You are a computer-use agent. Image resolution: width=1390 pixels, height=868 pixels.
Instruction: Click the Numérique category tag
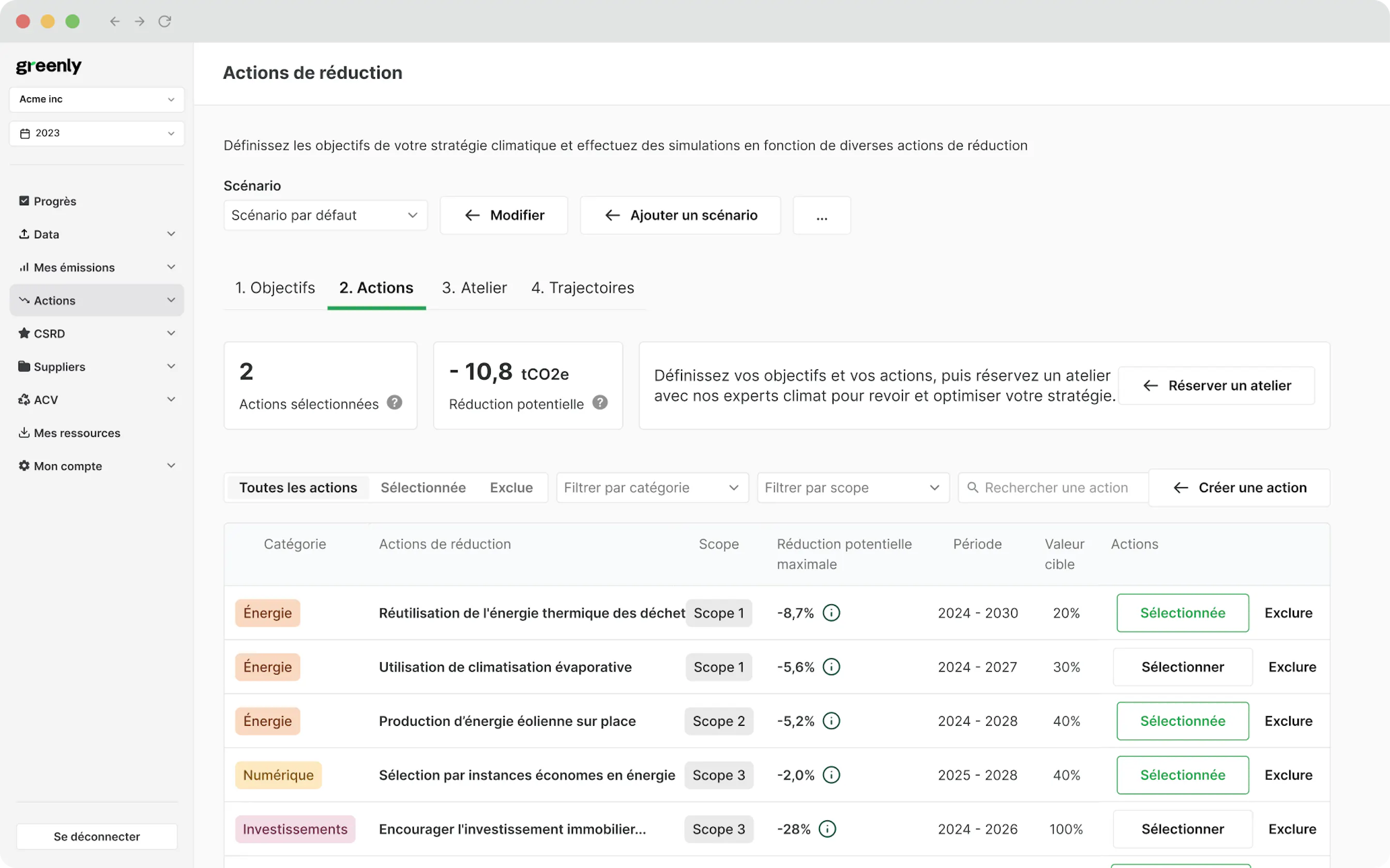278,774
